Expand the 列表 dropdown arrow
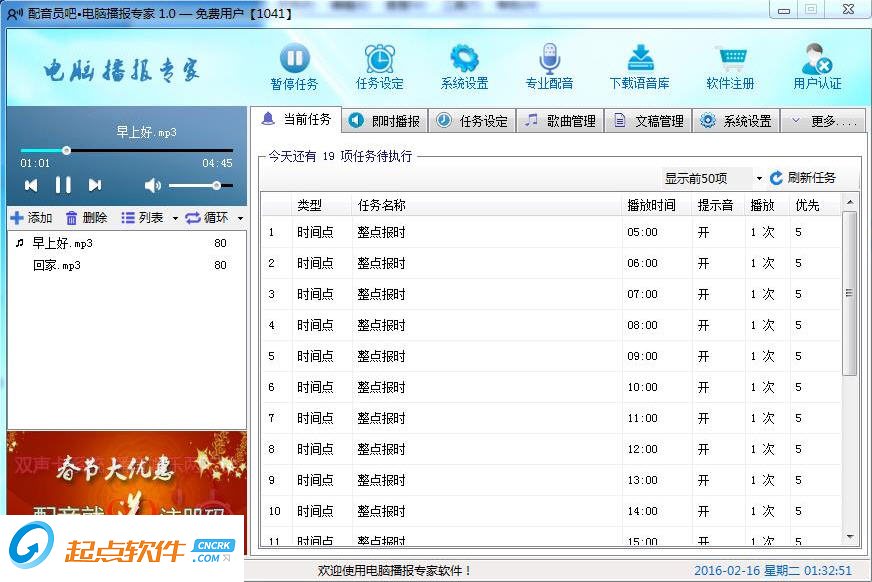Screen dimensions: 872x582 pos(175,218)
